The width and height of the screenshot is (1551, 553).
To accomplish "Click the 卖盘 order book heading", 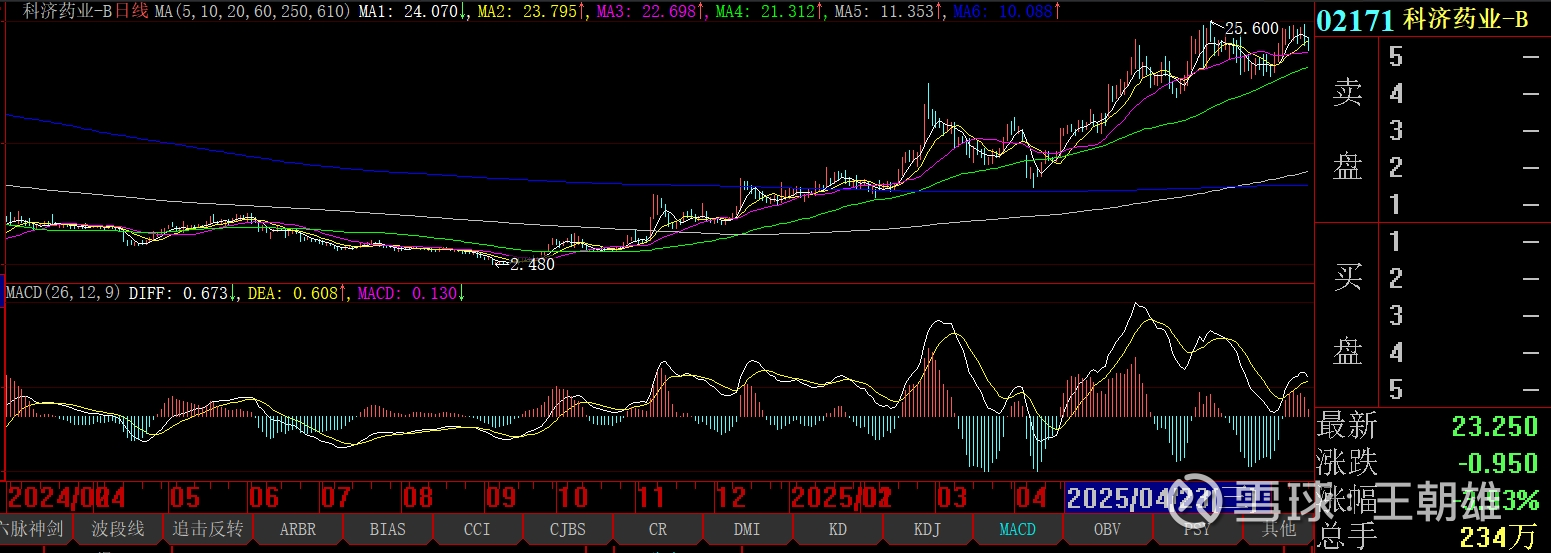I will click(1347, 130).
